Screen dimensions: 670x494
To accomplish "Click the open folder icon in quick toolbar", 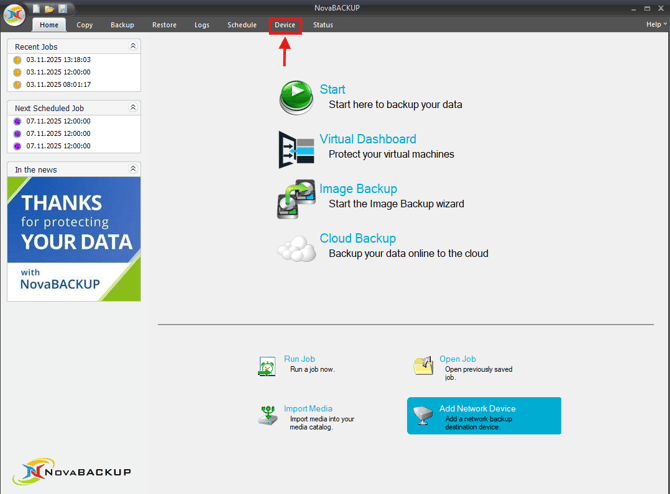I will click(49, 8).
